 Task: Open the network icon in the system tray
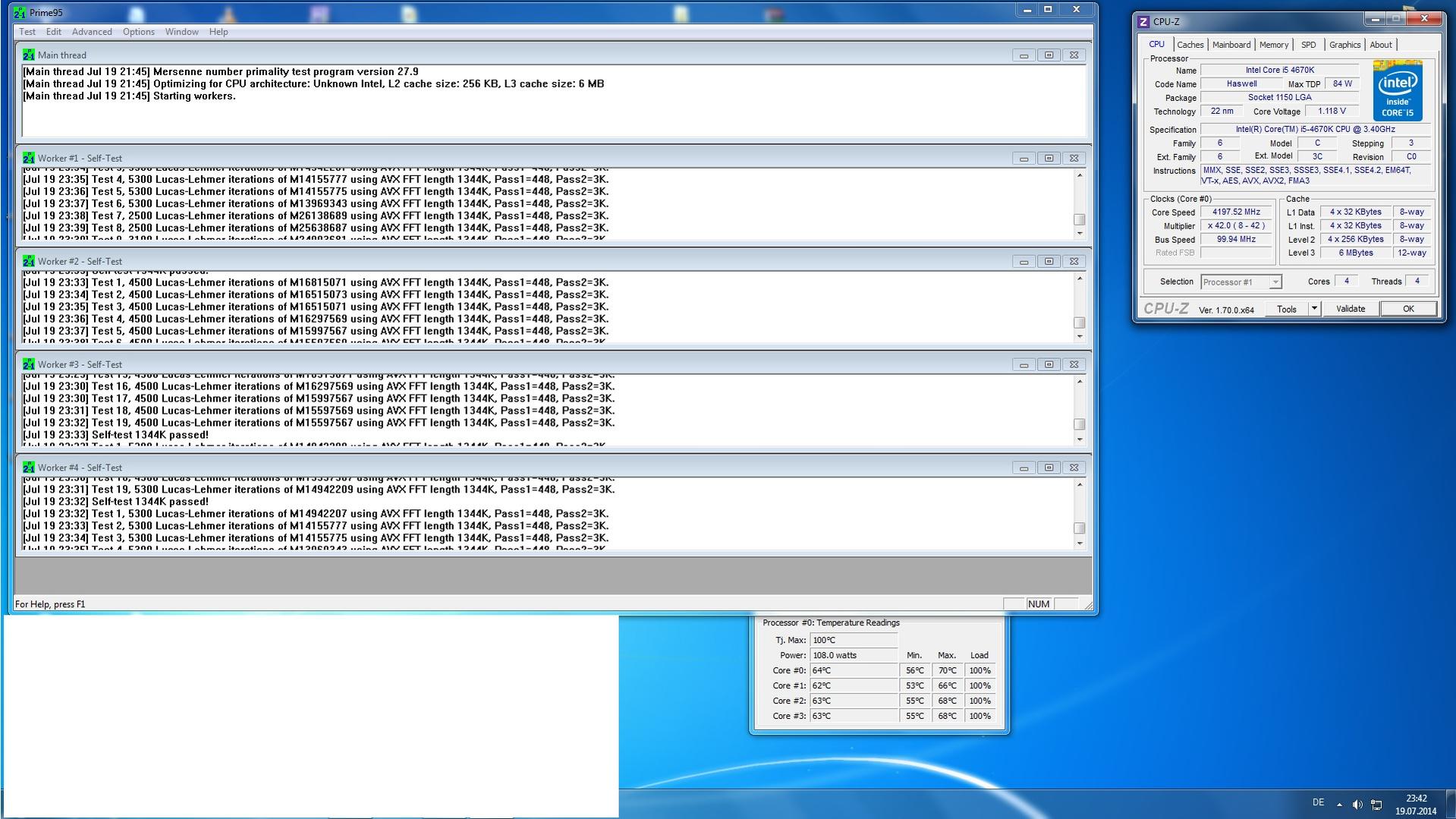tap(1376, 805)
